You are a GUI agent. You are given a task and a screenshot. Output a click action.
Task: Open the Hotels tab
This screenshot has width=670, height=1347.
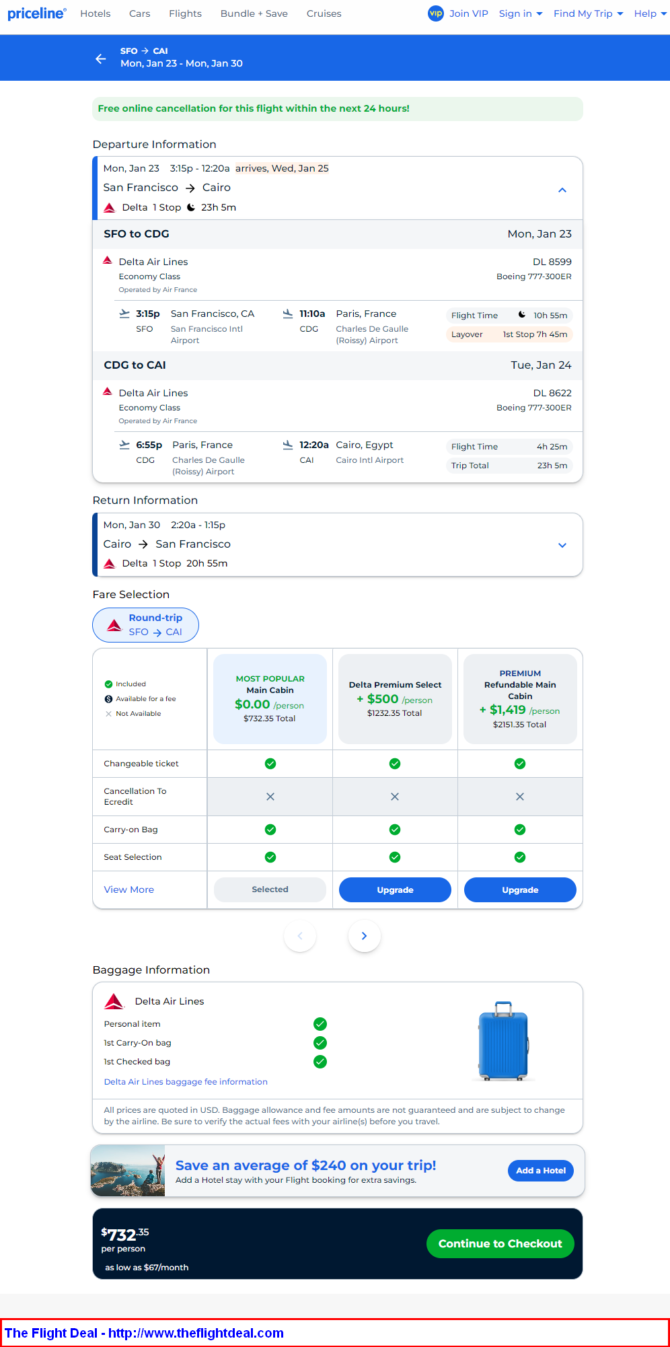tap(95, 14)
